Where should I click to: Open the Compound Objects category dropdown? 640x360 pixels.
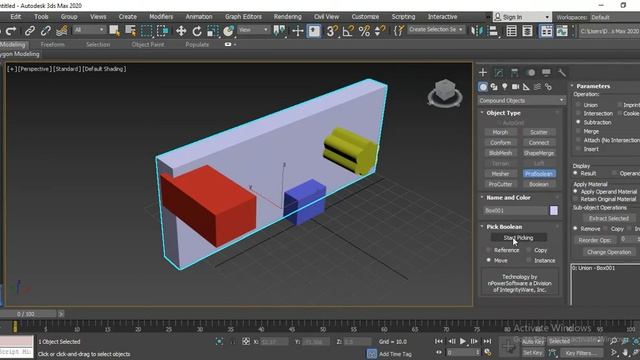tap(522, 100)
